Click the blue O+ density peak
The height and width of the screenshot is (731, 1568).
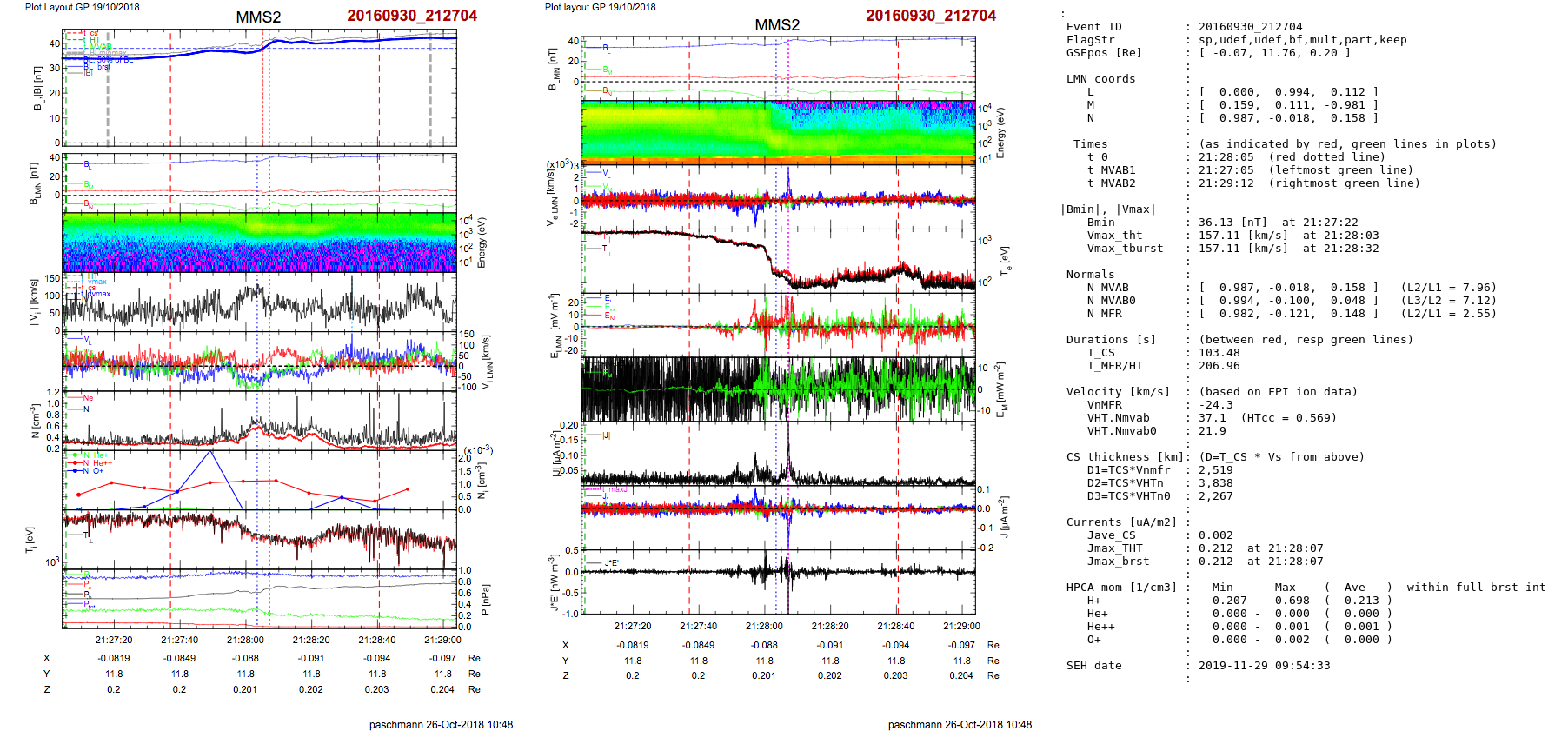210,451
